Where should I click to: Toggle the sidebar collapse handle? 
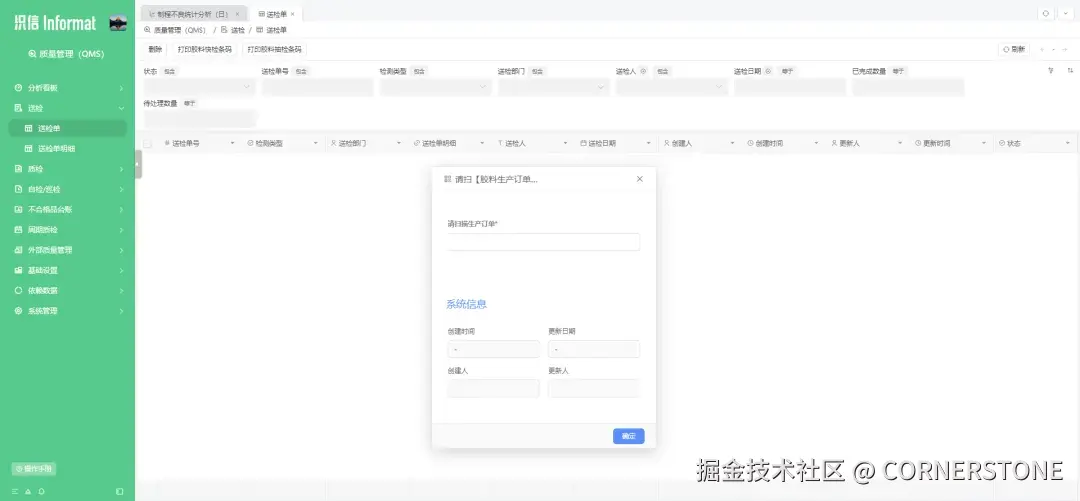[x=138, y=164]
